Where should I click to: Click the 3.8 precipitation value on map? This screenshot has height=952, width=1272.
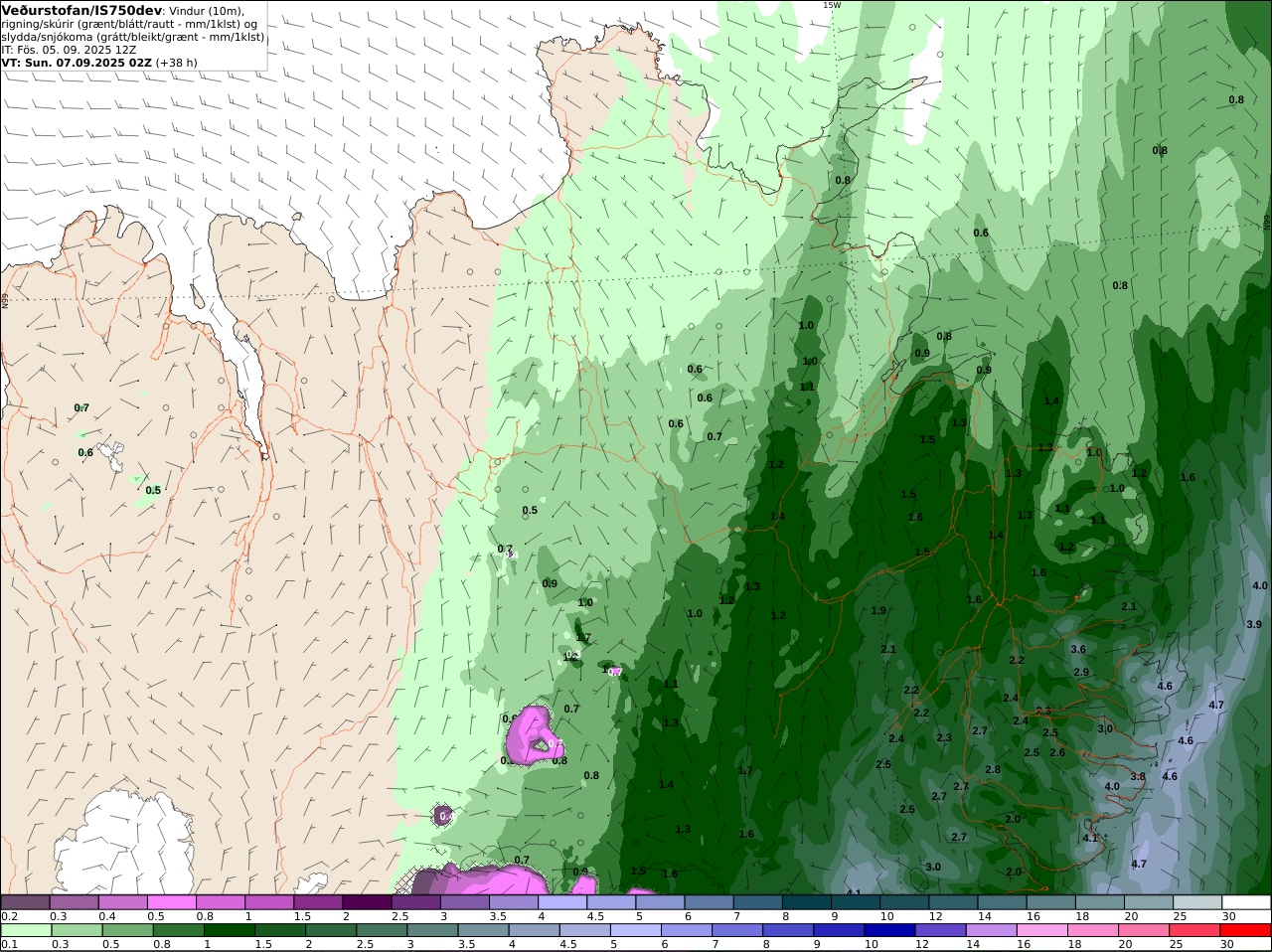1138,777
